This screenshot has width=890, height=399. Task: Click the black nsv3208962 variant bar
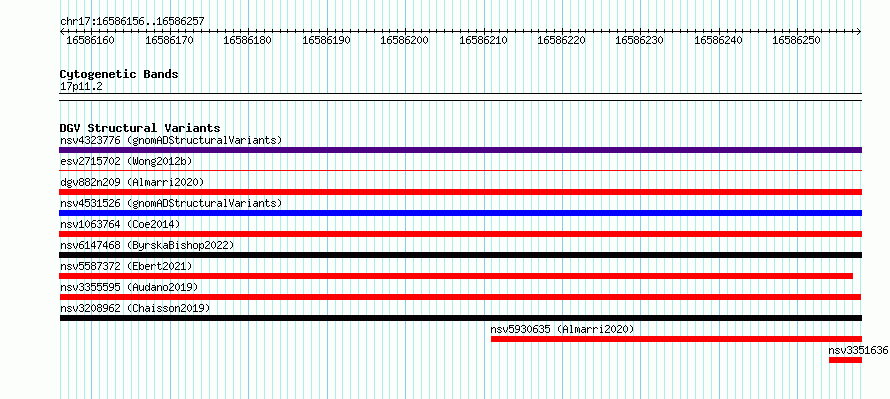click(x=460, y=318)
